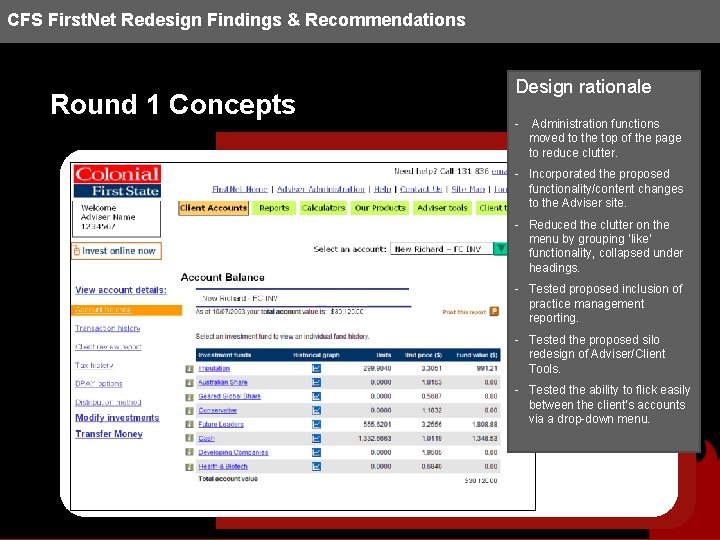Click the Transfer Money link
Screen dimensions: 720x540
click(109, 433)
